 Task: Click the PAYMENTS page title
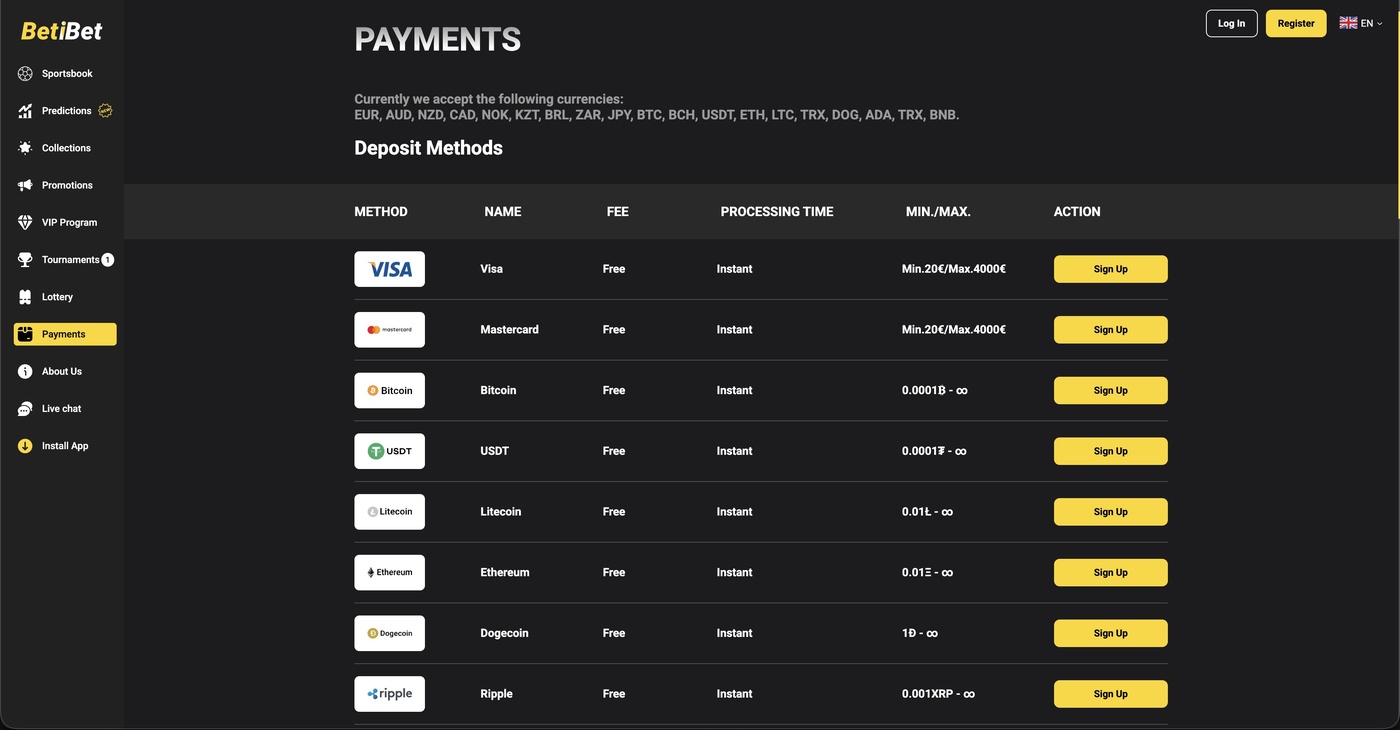(x=438, y=39)
